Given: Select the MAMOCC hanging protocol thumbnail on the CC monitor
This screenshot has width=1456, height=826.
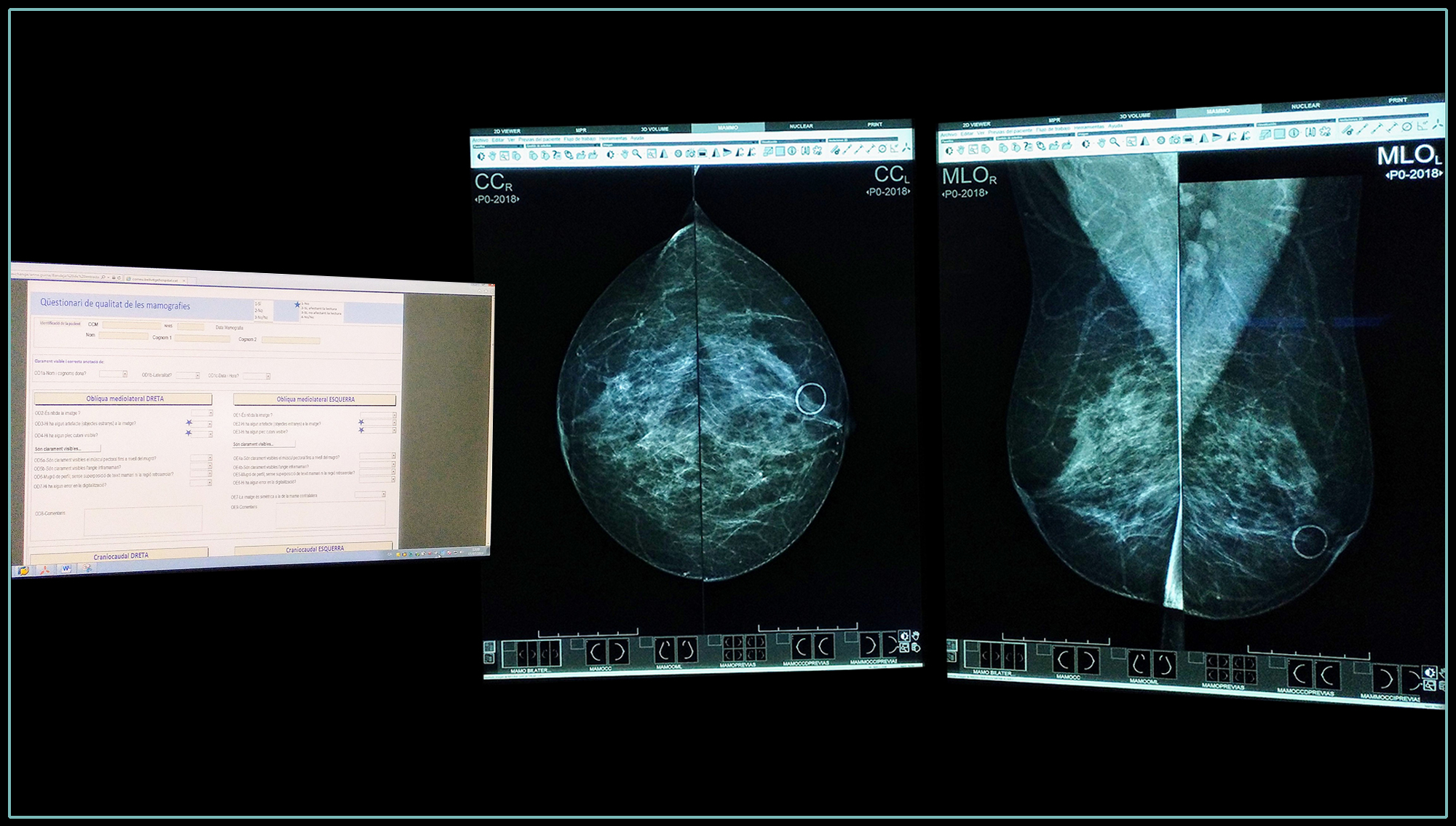Looking at the screenshot, I should click(x=607, y=652).
